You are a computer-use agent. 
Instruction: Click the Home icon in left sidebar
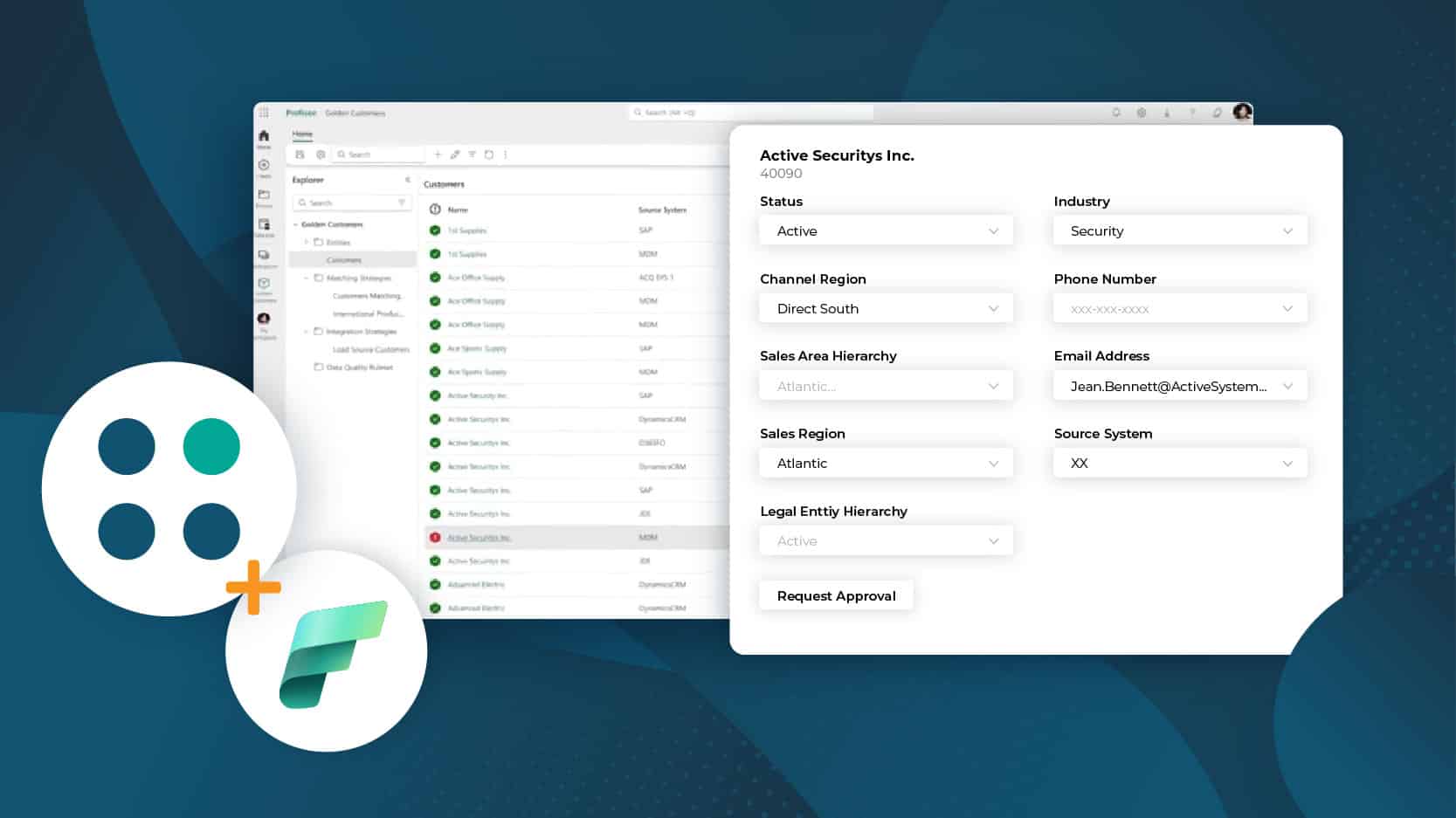(x=264, y=135)
